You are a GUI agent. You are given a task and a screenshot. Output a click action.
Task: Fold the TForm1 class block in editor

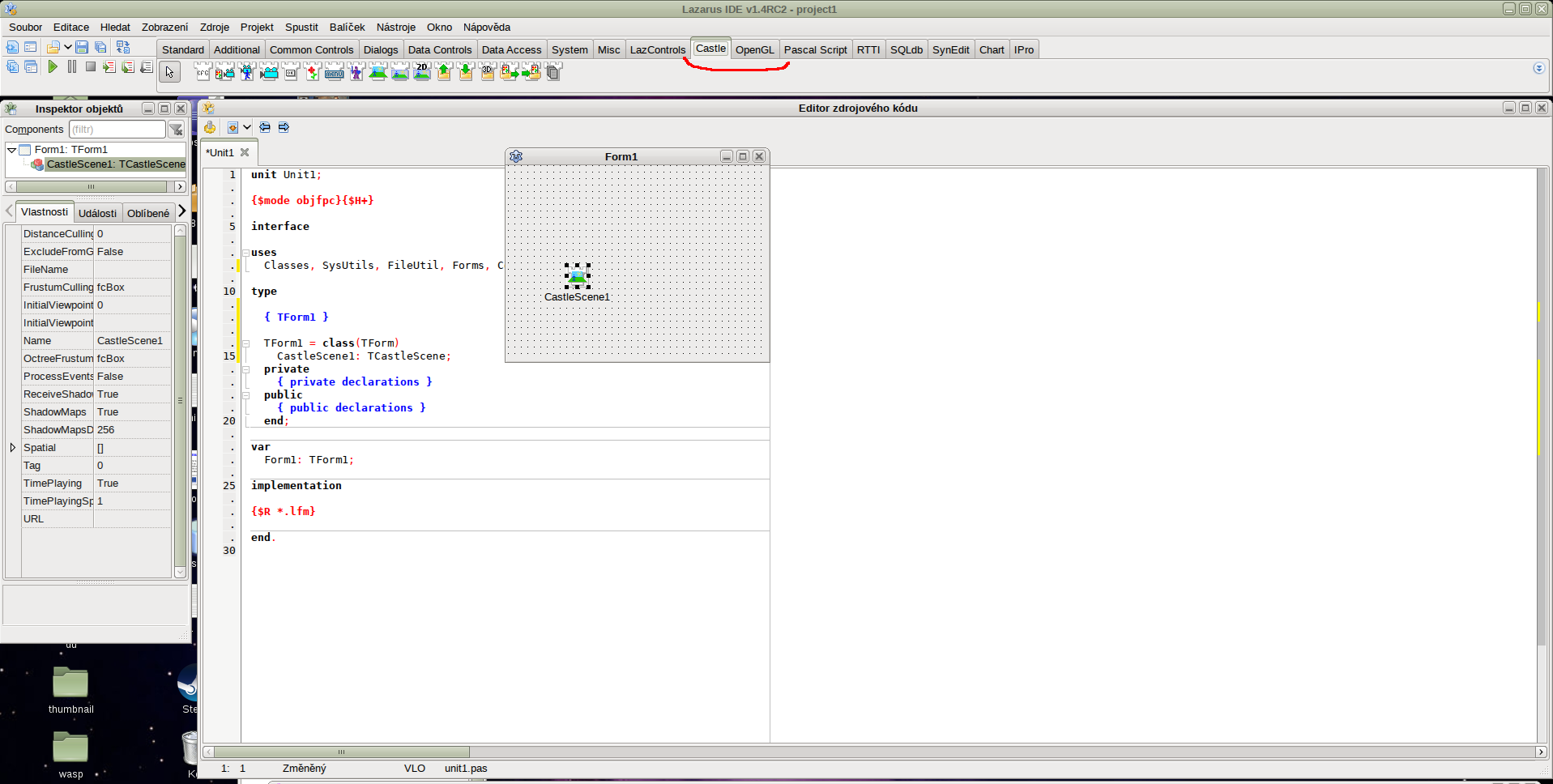[245, 343]
